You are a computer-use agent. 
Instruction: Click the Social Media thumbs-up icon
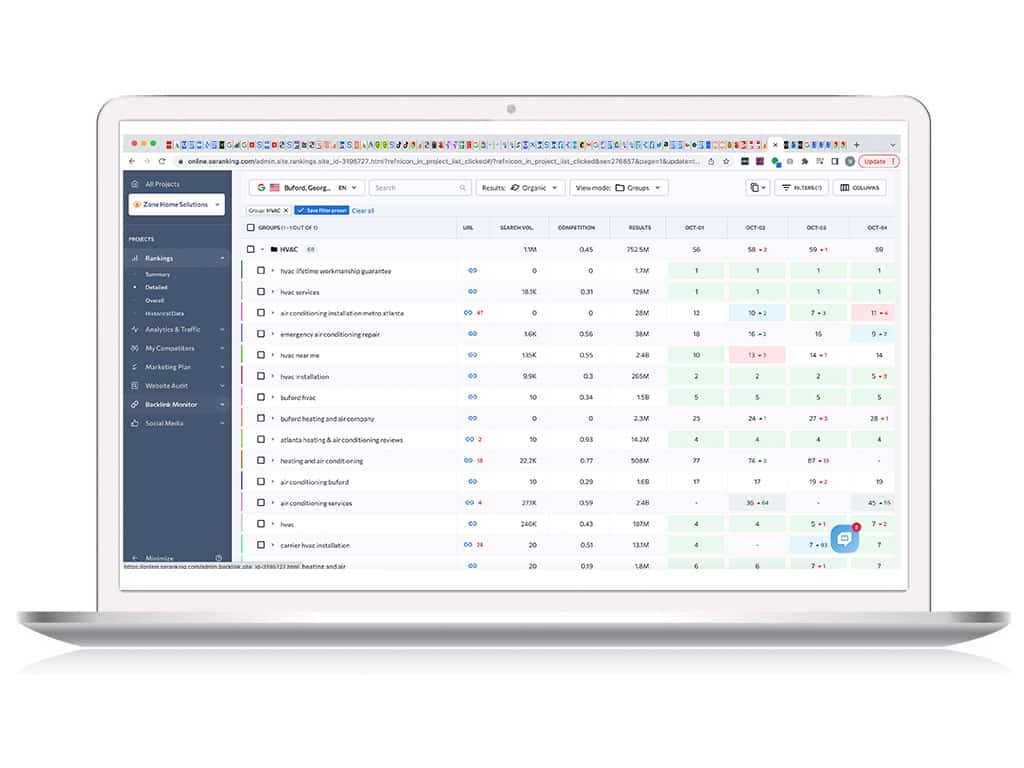135,423
